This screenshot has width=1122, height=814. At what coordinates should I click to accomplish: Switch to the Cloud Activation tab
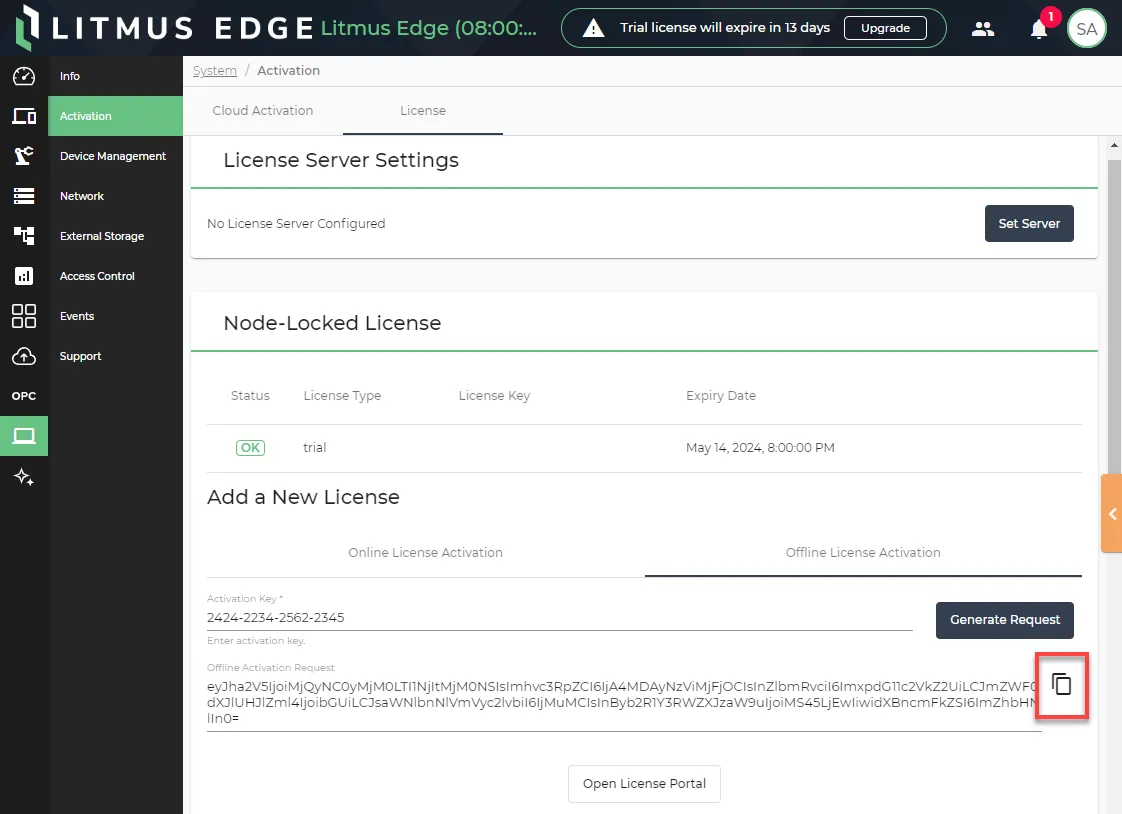pos(263,111)
